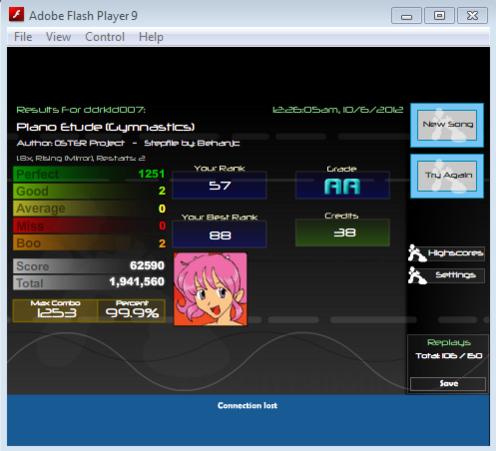The image size is (496, 451).
Task: Click the Replays Total 106 / 150 text
Action: 449,356
